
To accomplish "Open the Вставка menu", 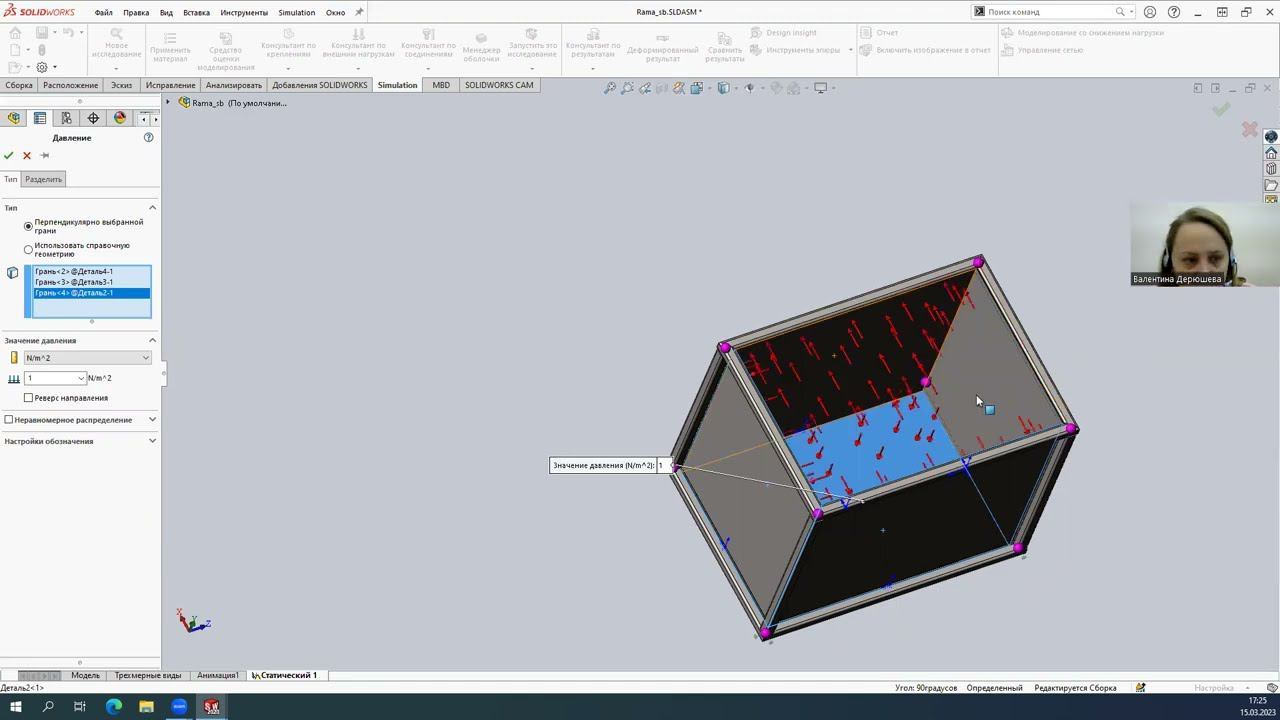I will (x=196, y=12).
